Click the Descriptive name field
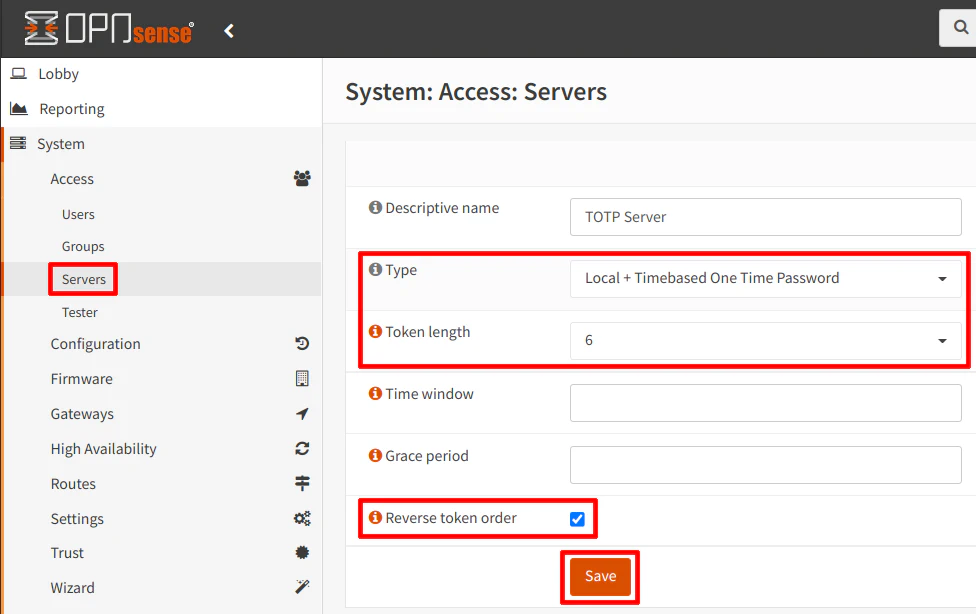Viewport: 976px width, 614px height. [766, 217]
